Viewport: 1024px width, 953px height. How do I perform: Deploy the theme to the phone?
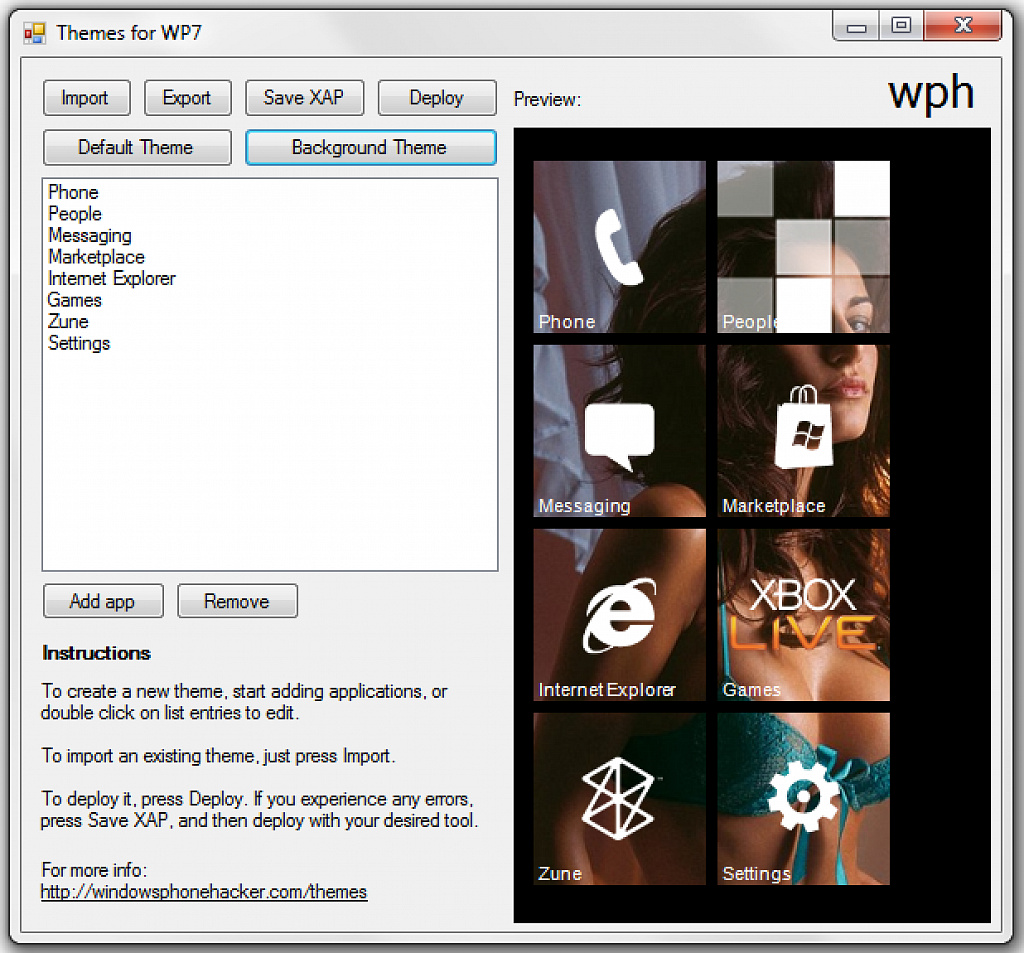click(437, 98)
